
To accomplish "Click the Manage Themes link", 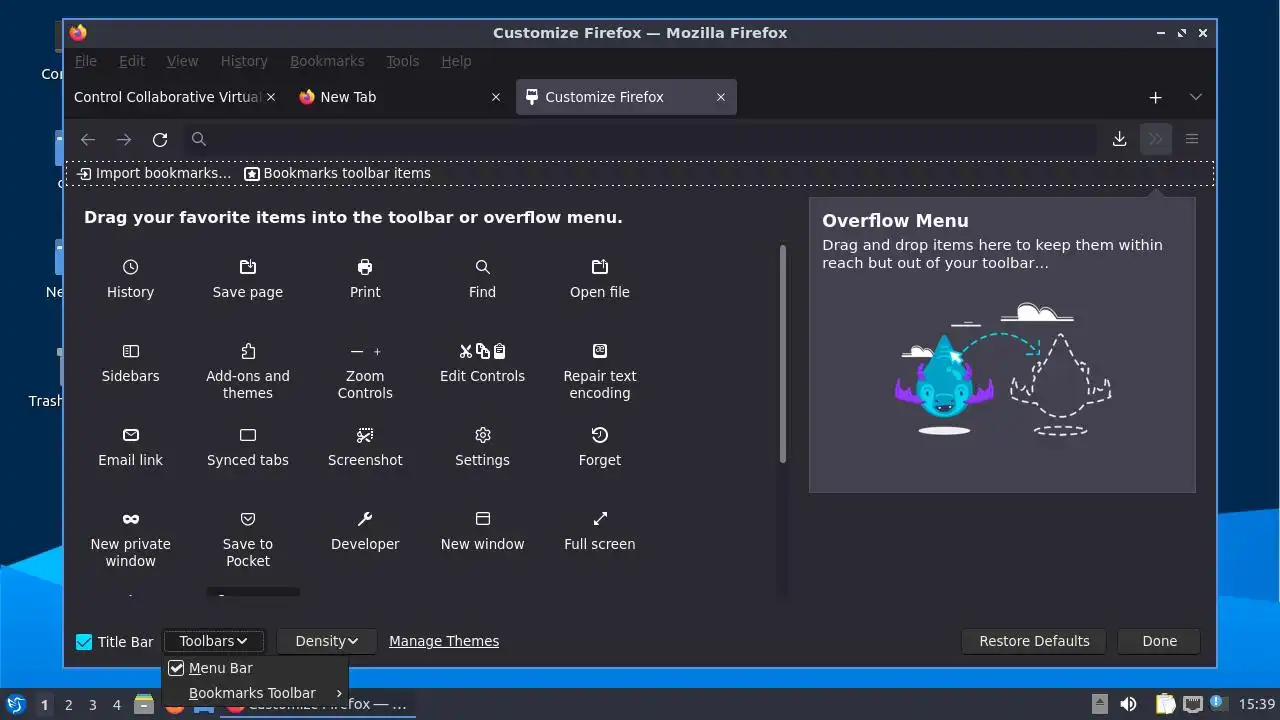I will point(444,641).
